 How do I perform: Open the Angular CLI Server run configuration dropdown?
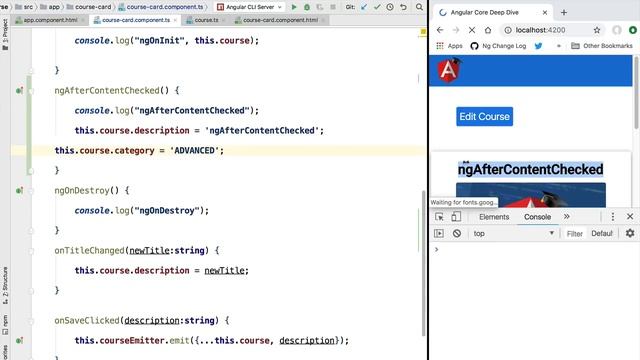(x=250, y=7)
